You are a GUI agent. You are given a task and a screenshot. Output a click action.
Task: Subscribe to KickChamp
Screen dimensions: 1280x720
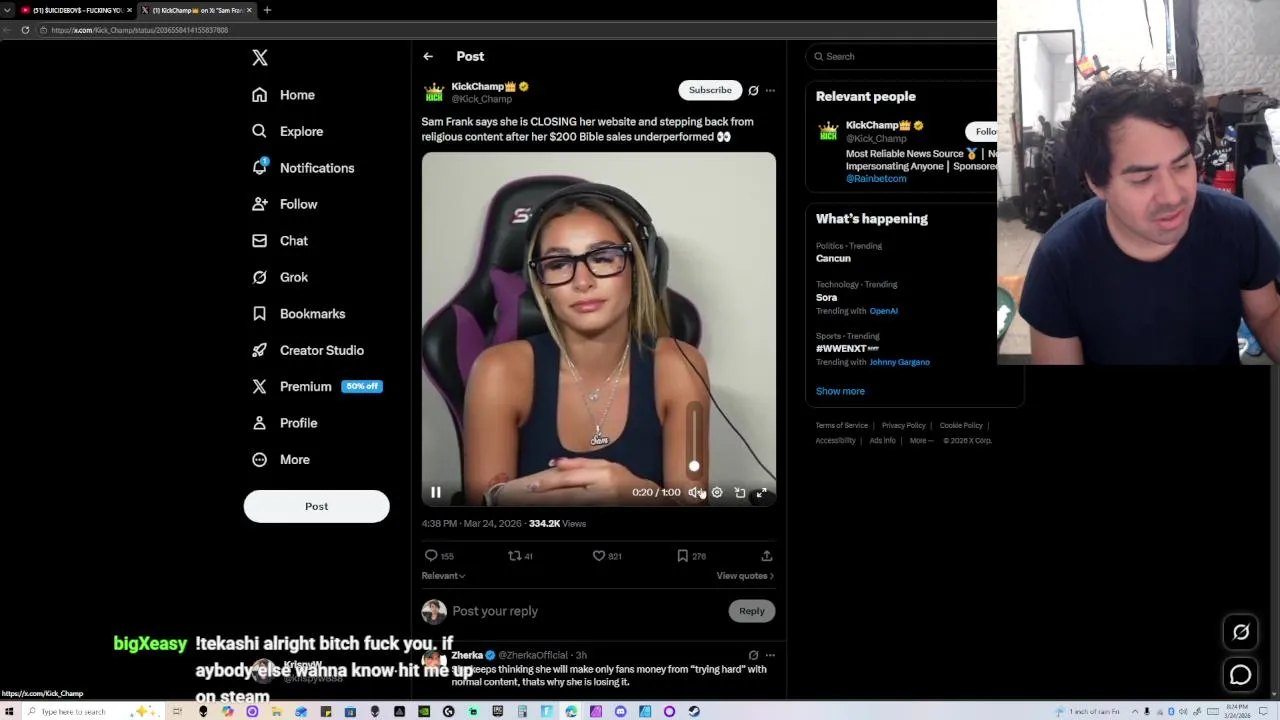(x=710, y=90)
